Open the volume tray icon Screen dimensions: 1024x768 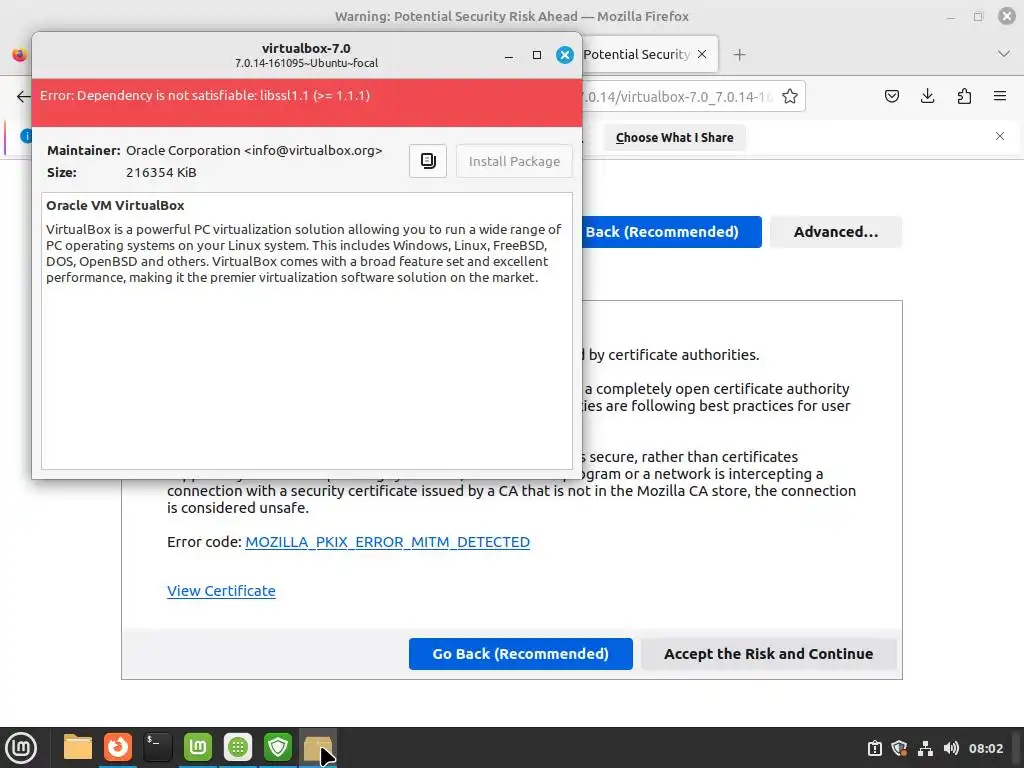click(951, 748)
